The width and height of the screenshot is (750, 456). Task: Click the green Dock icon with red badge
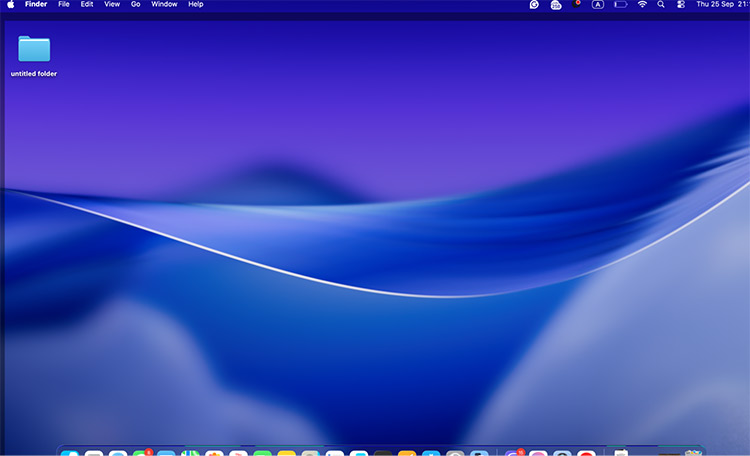(x=142, y=453)
